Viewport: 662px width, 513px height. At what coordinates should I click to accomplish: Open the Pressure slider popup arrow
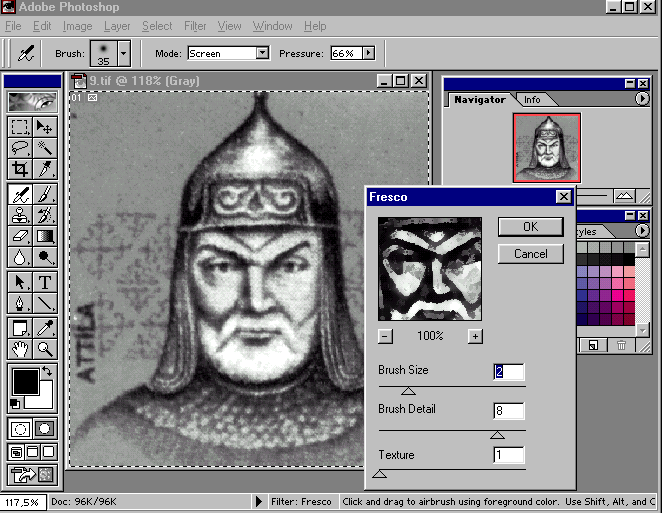[369, 53]
